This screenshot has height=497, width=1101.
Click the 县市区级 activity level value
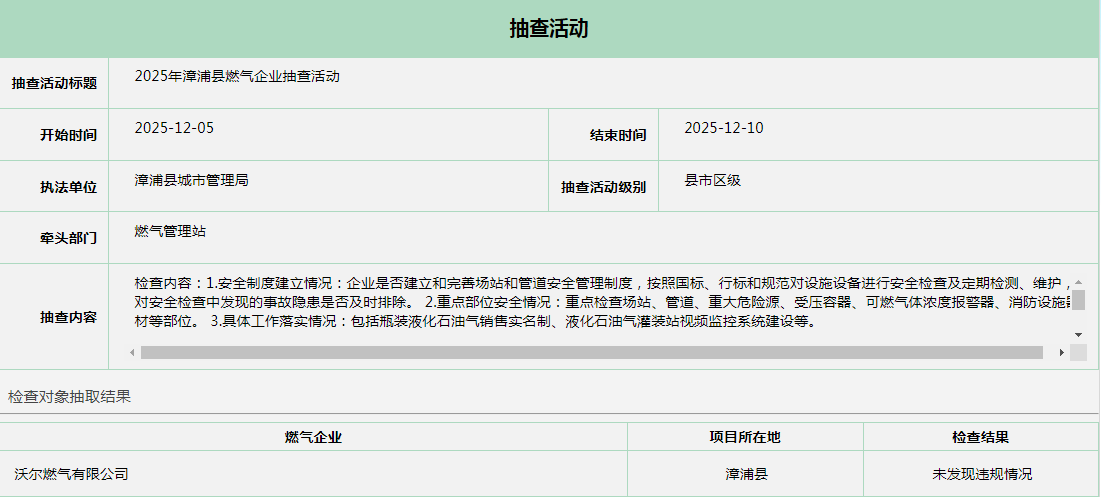[x=712, y=180]
